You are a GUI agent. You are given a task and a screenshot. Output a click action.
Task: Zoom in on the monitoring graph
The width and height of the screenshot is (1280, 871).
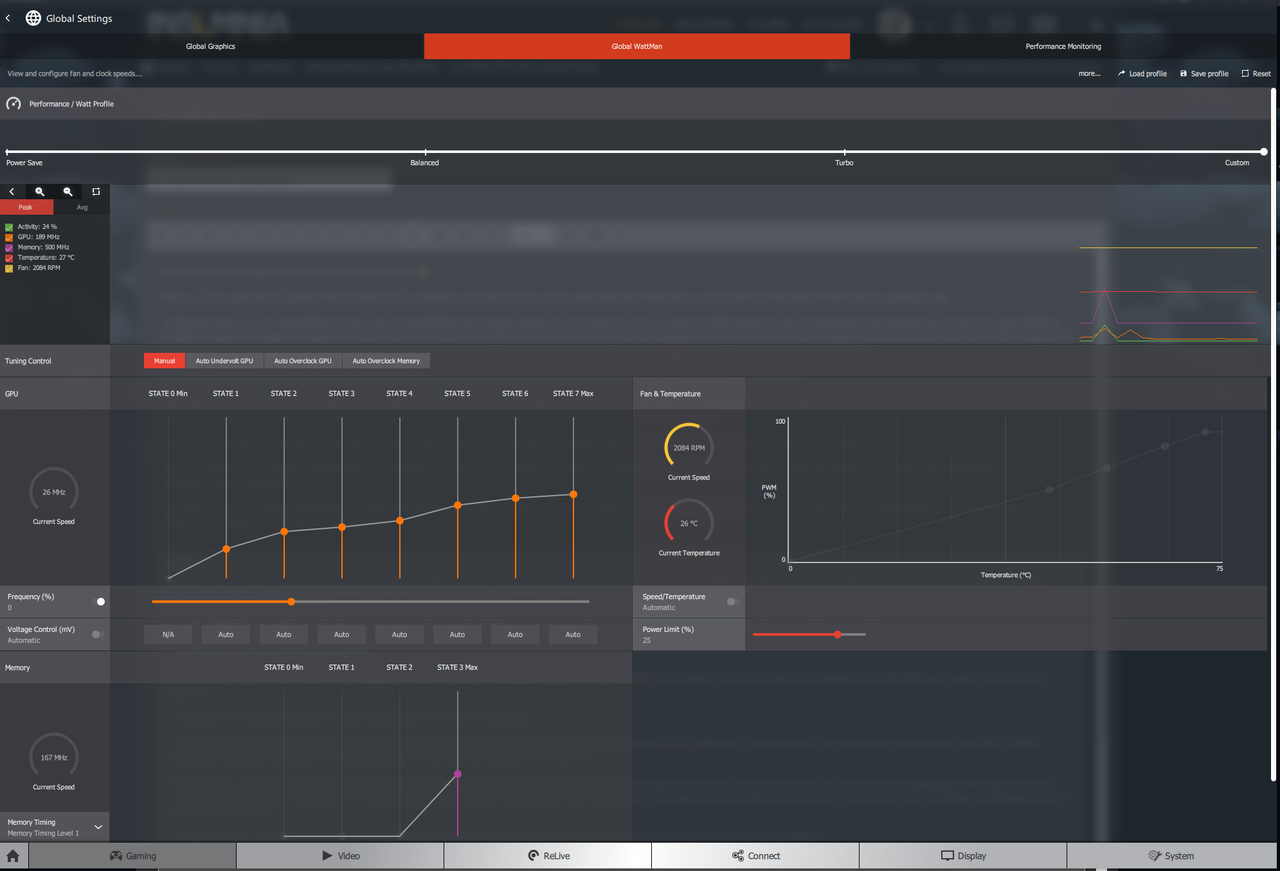(x=40, y=191)
